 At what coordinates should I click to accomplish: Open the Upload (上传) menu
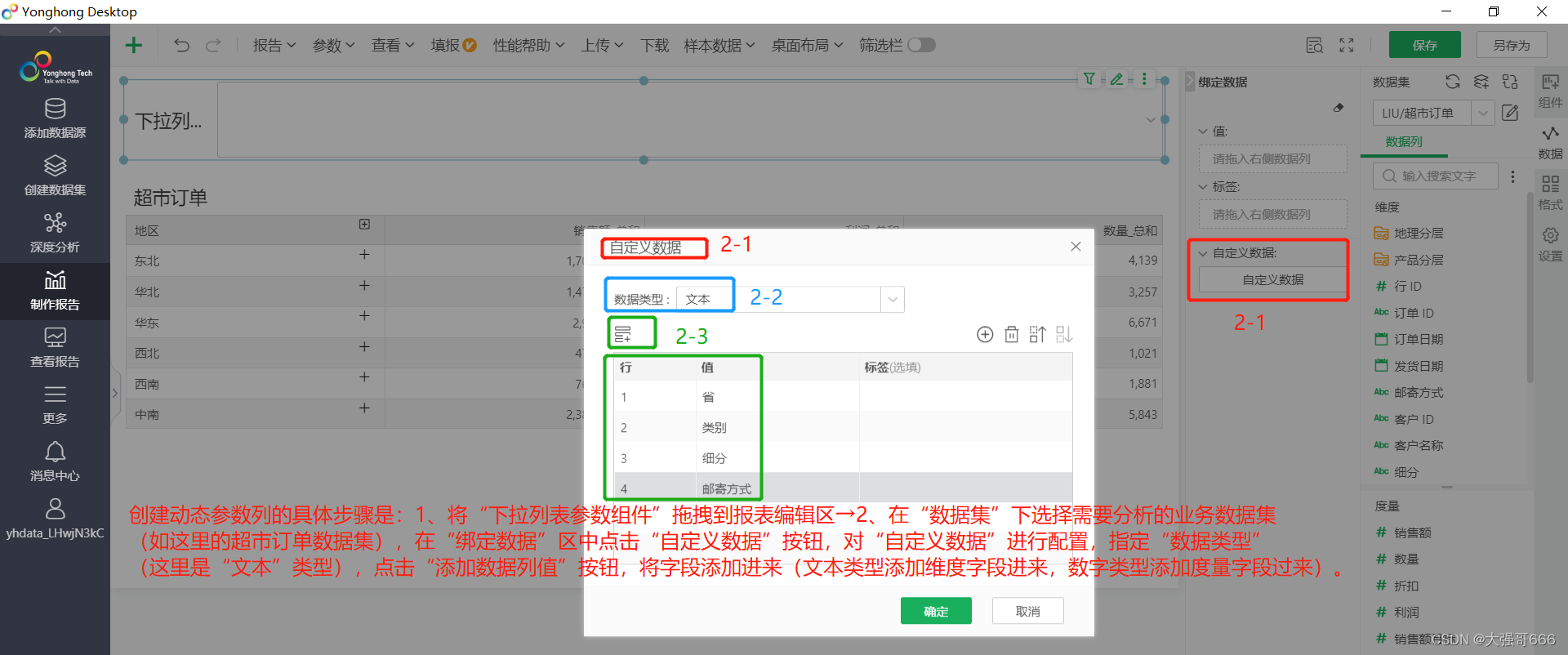(602, 45)
